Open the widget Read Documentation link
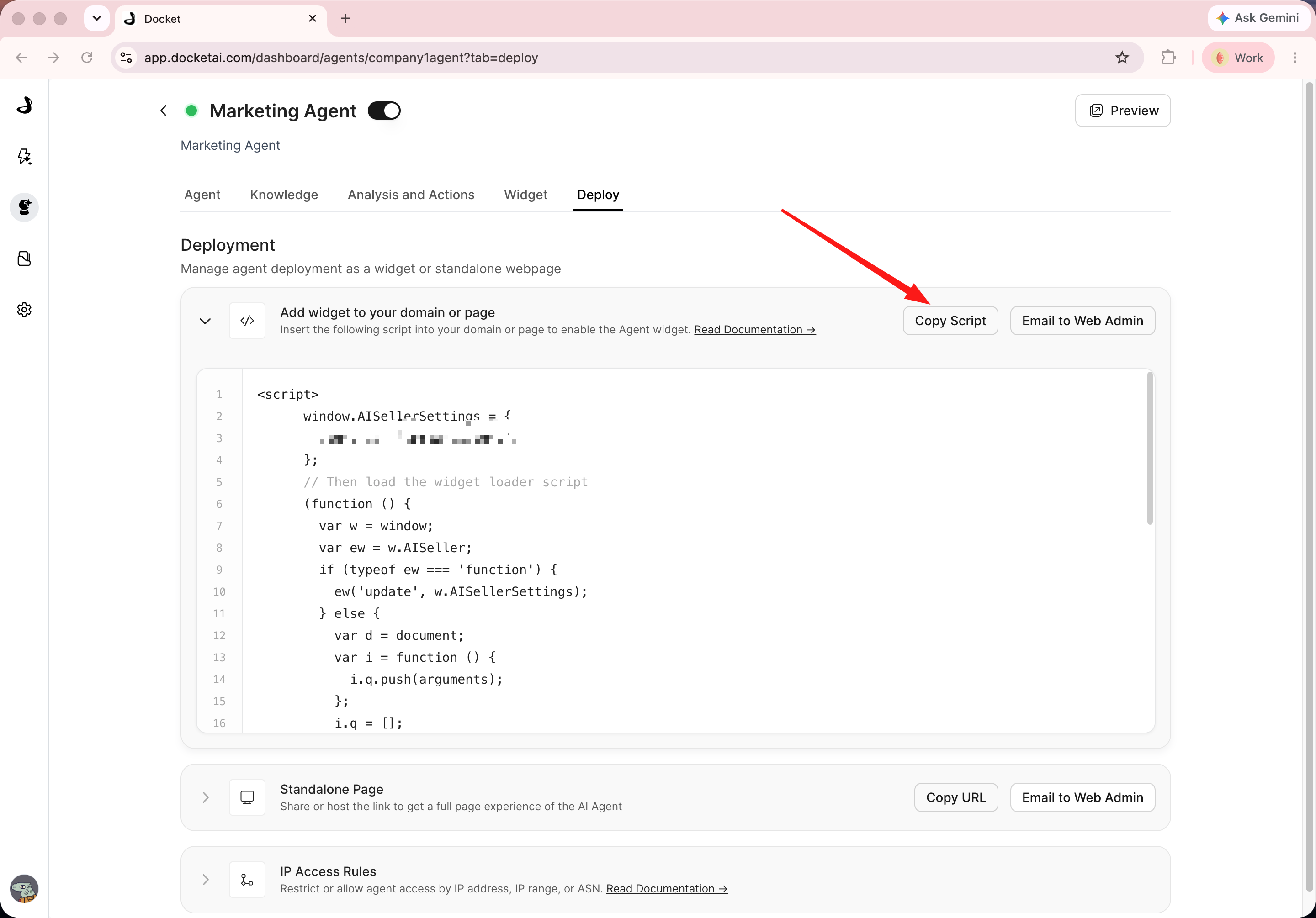 tap(755, 329)
